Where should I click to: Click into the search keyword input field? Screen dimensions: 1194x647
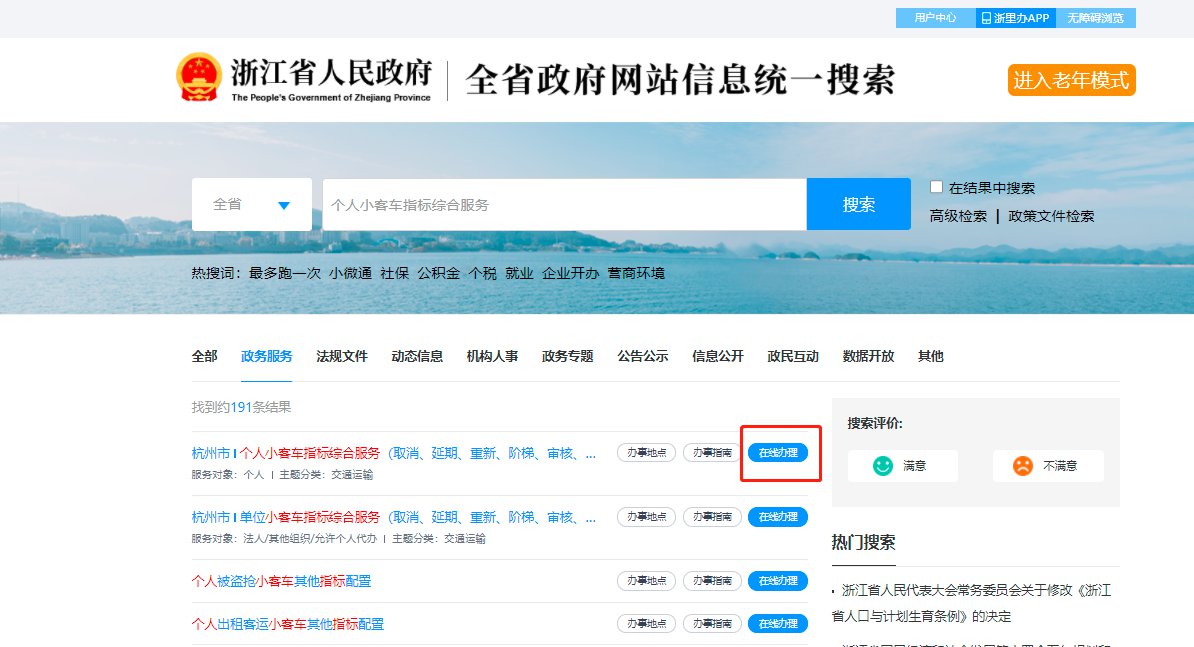pos(564,205)
